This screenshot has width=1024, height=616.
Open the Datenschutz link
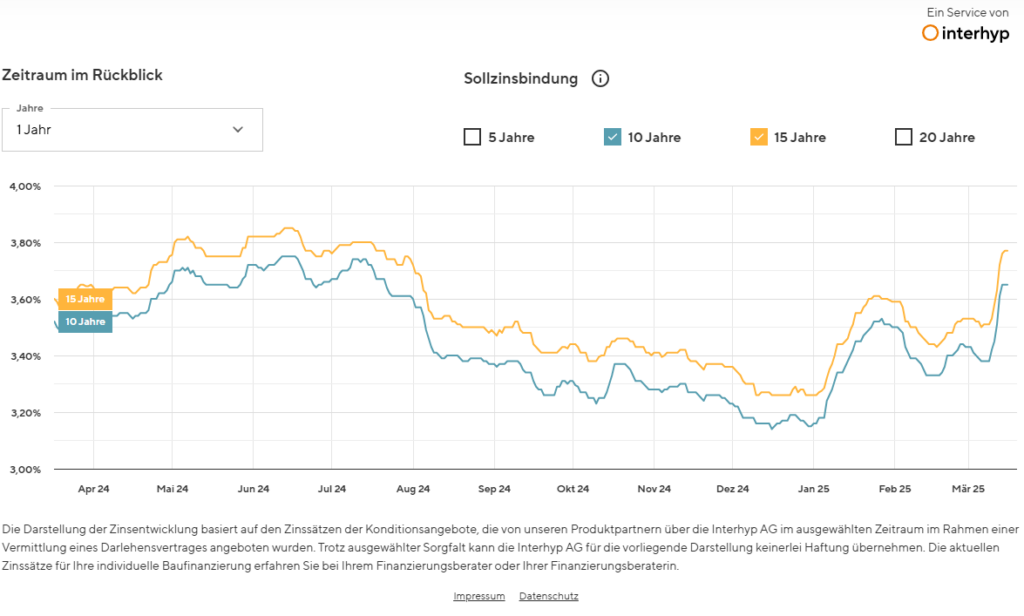click(548, 596)
